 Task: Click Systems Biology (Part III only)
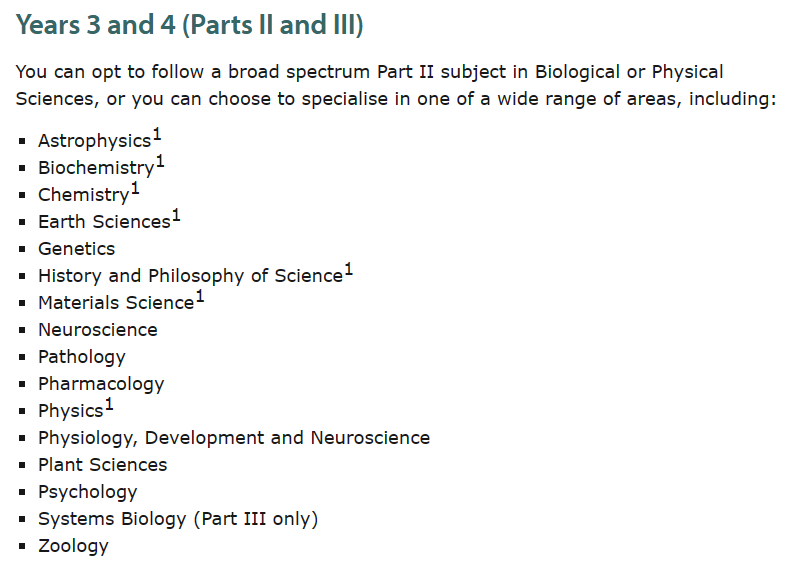(178, 519)
